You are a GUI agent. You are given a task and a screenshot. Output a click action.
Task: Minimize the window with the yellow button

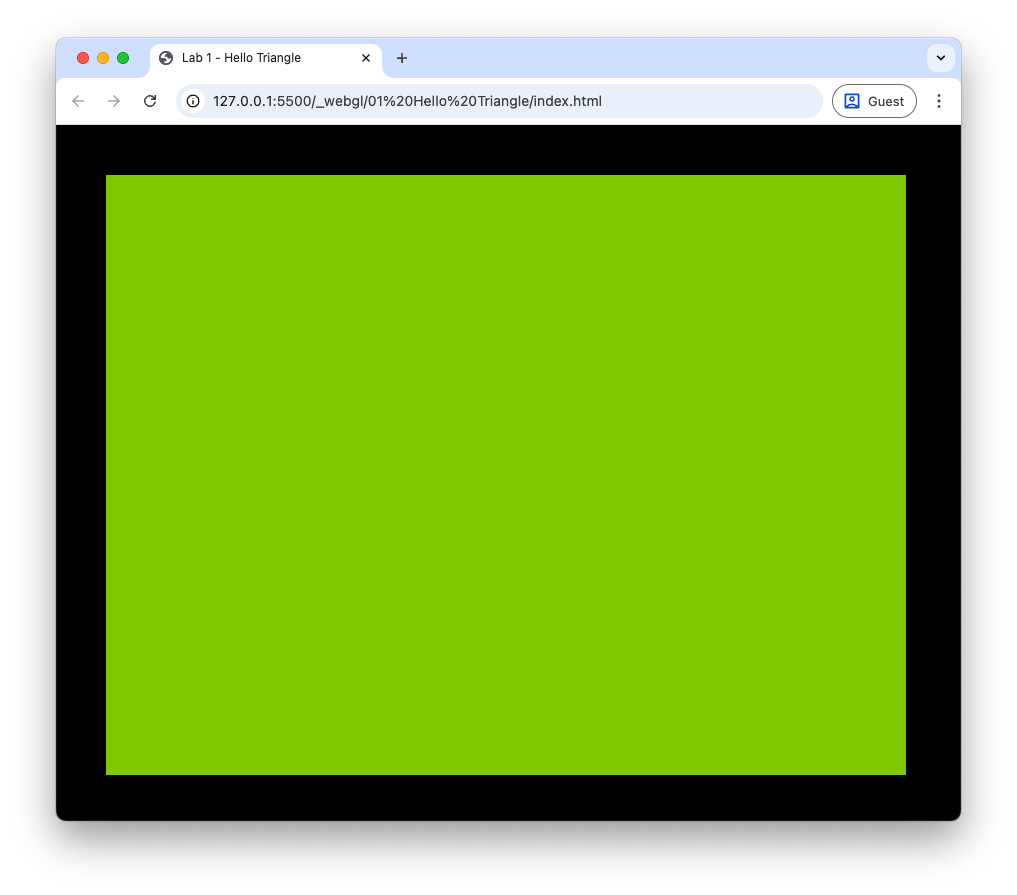coord(103,58)
